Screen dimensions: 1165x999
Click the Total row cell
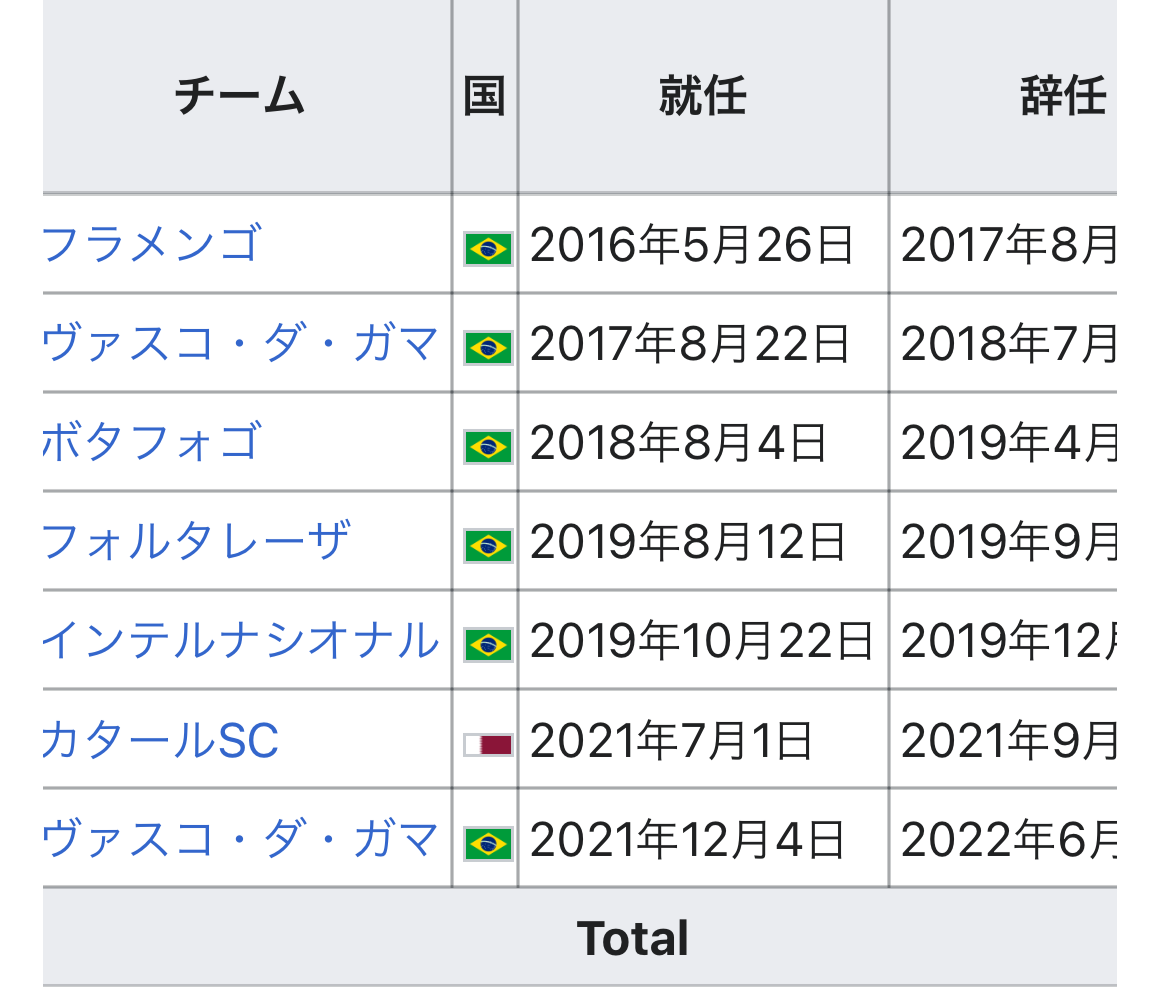click(x=632, y=938)
